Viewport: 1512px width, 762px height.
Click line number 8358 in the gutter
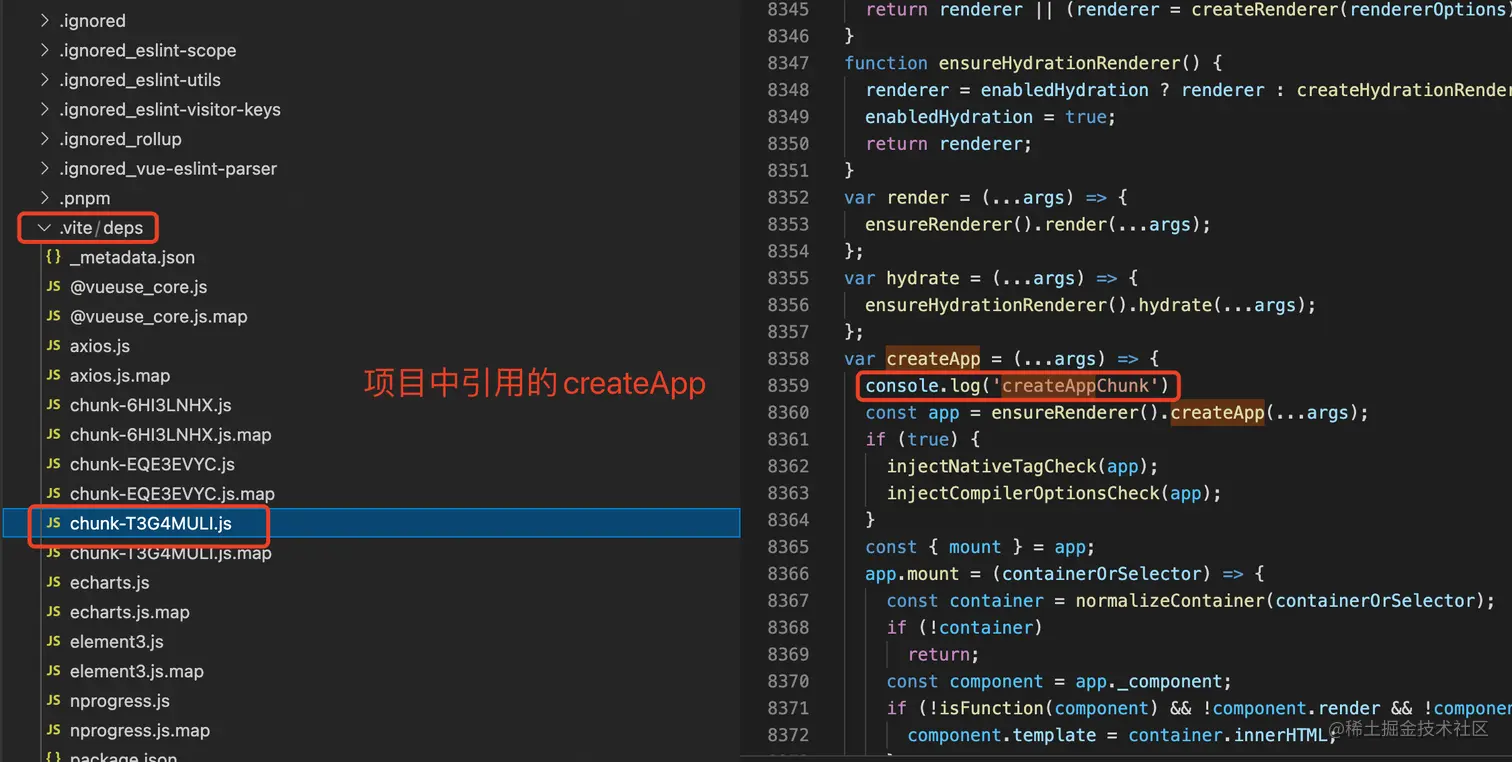tap(788, 359)
